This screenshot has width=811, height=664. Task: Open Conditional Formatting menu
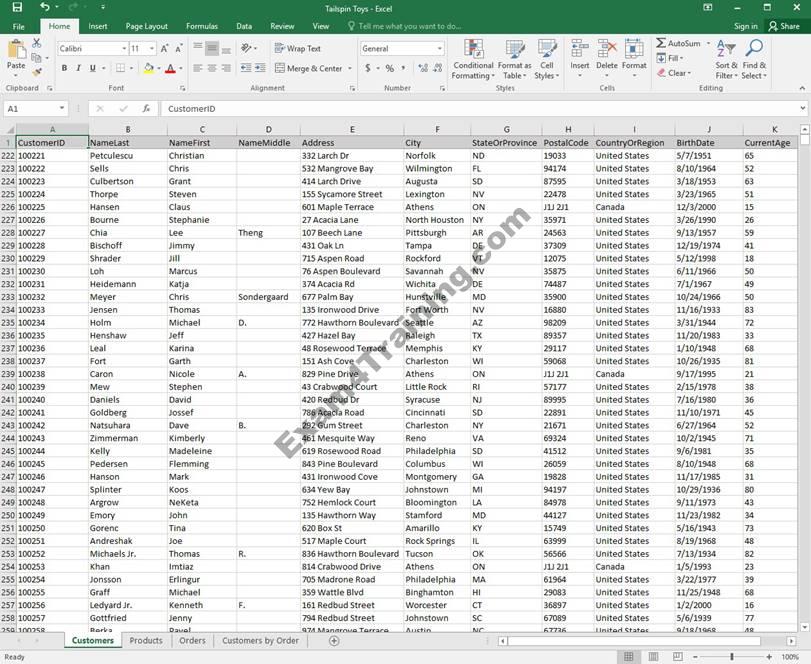pos(473,60)
